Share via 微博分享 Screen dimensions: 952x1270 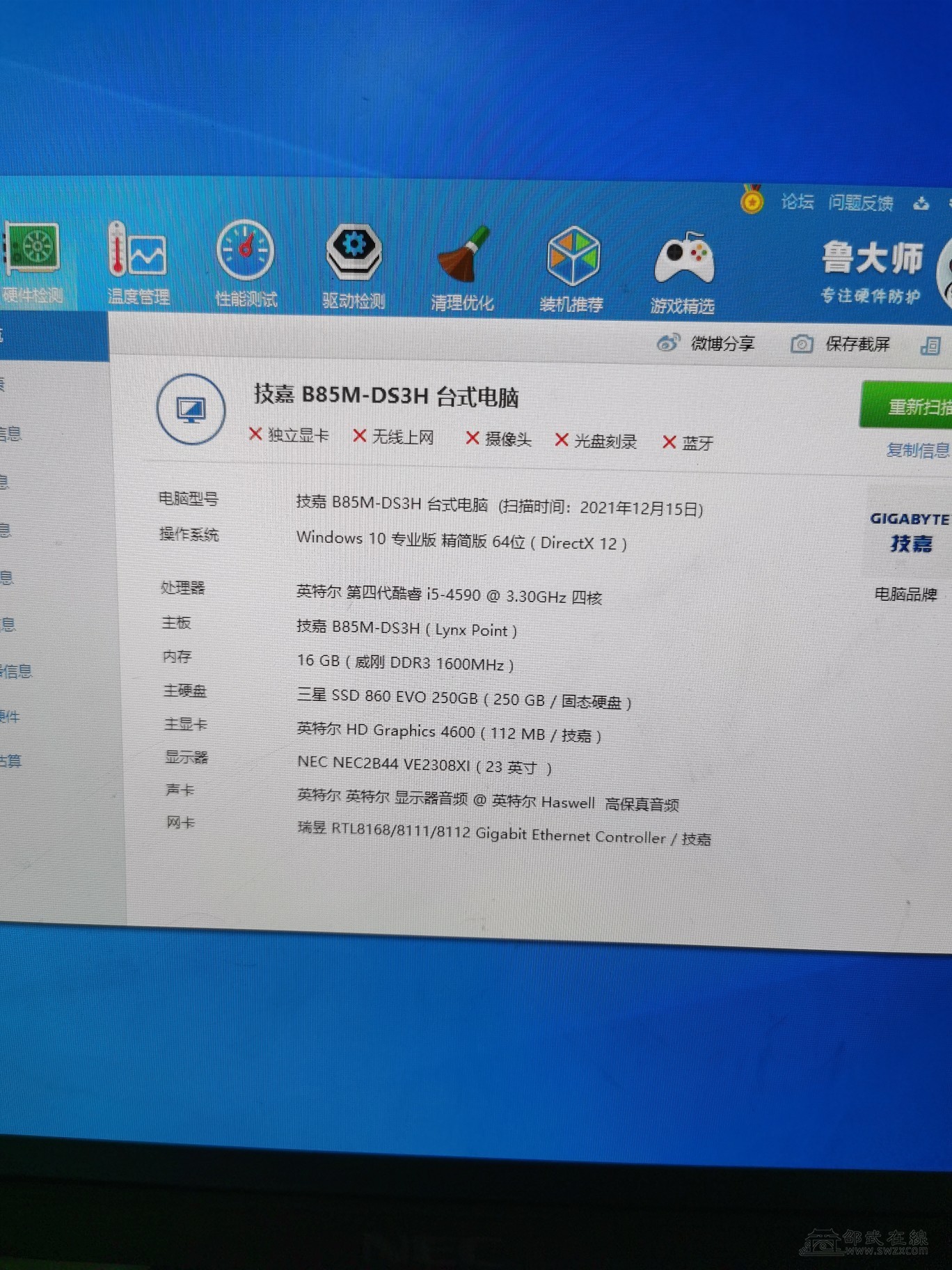coord(706,343)
